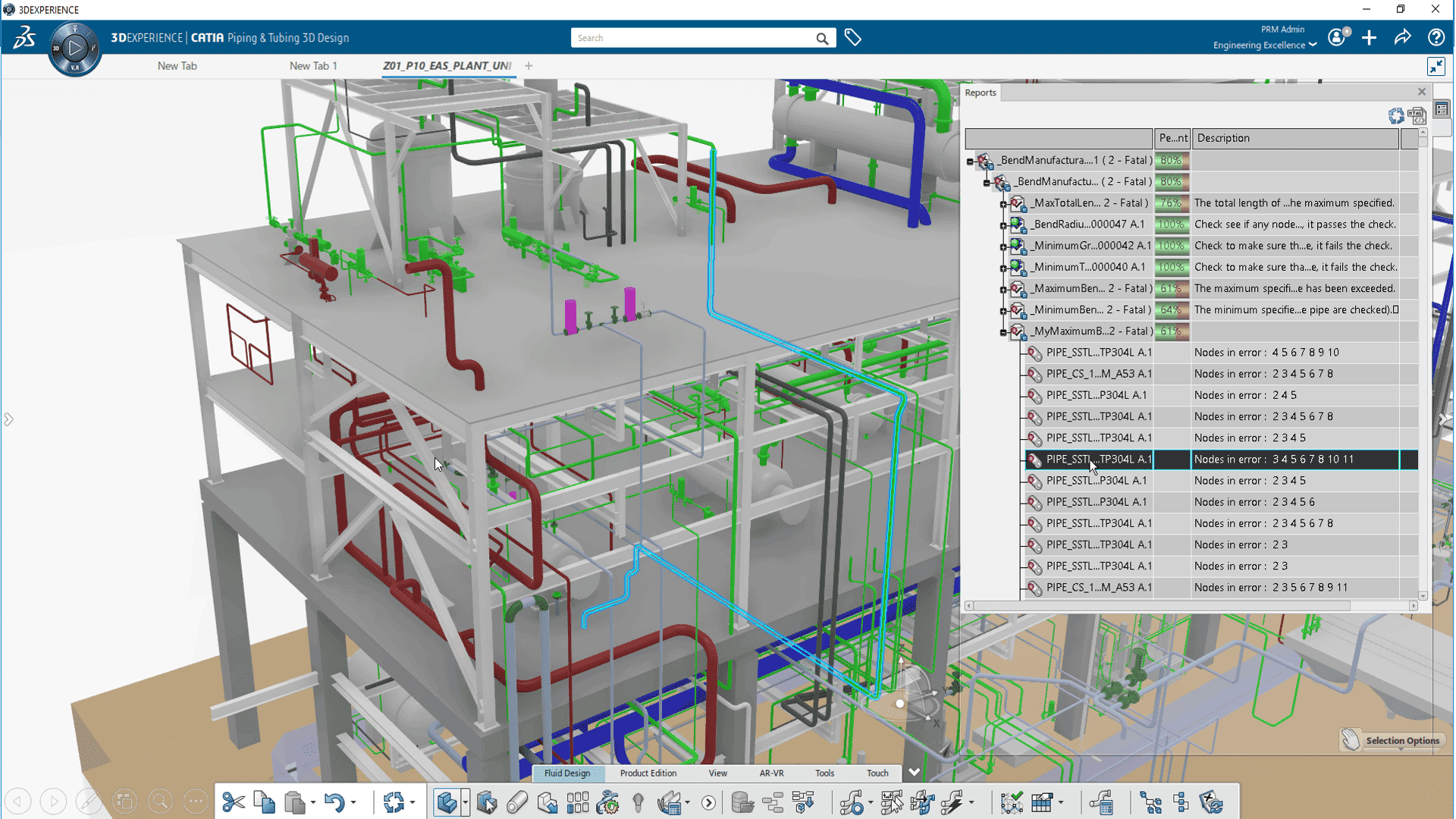Click the copy tool icon in toolbar

tap(263, 802)
